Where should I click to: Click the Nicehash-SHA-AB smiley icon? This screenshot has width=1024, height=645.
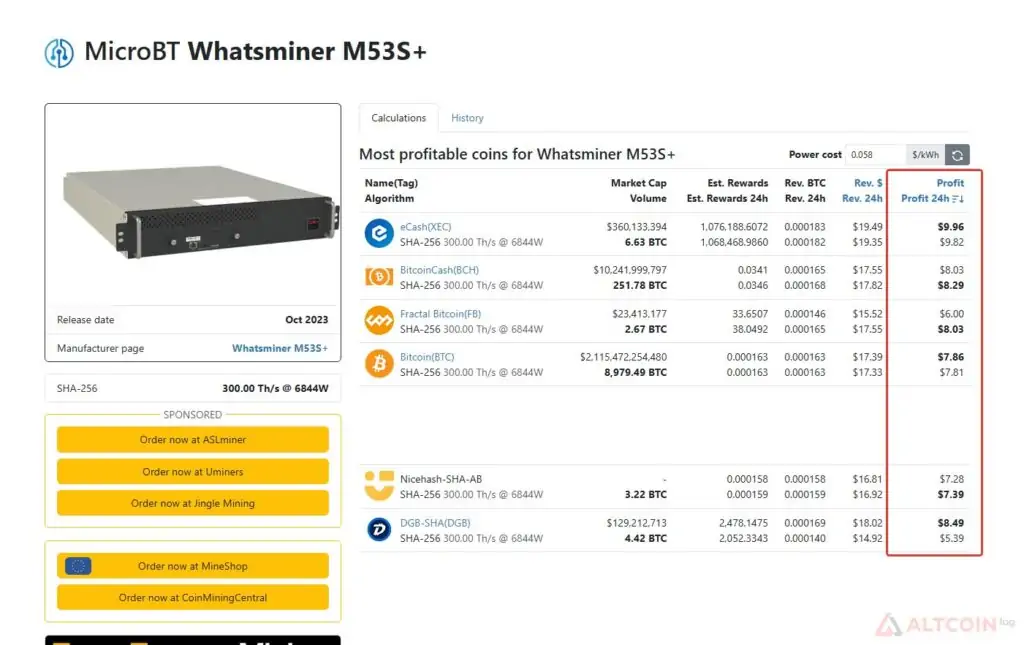coord(379,486)
